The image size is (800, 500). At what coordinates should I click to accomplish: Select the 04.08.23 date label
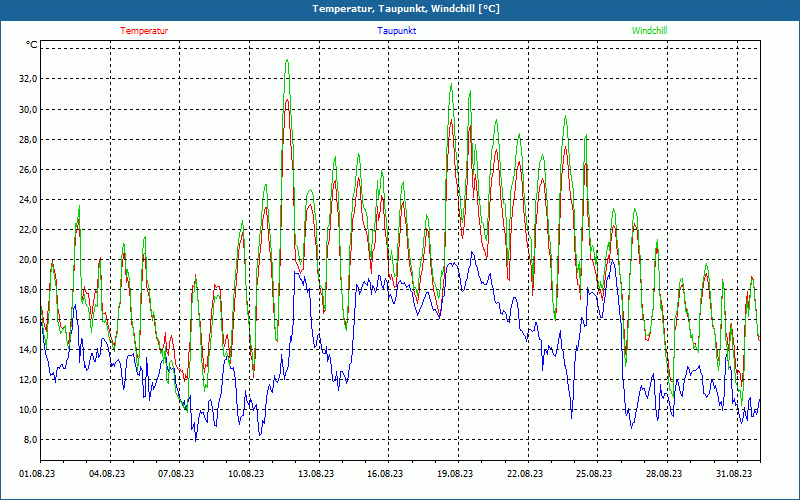tap(107, 474)
